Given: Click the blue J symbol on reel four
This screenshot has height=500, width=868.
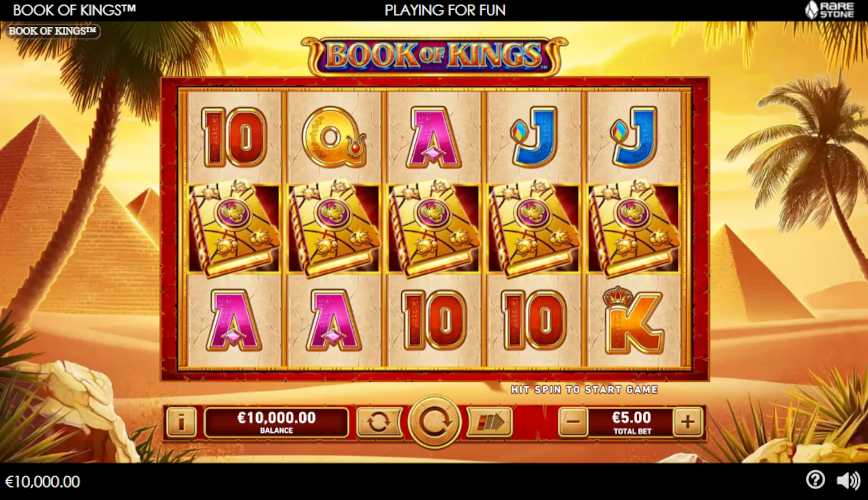Looking at the screenshot, I should 534,137.
